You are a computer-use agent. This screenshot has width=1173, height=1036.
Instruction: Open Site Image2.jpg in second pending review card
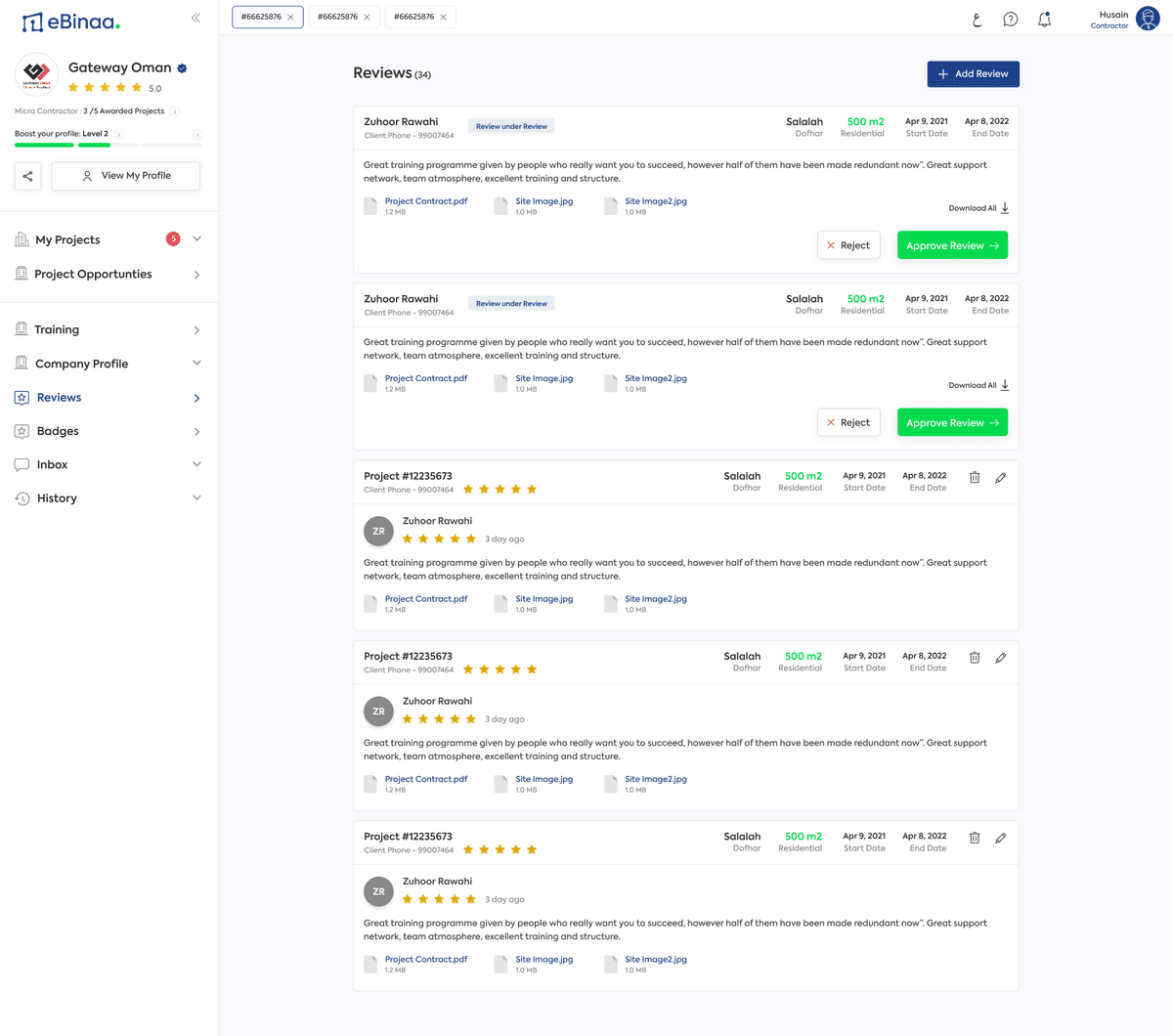pyautogui.click(x=656, y=378)
